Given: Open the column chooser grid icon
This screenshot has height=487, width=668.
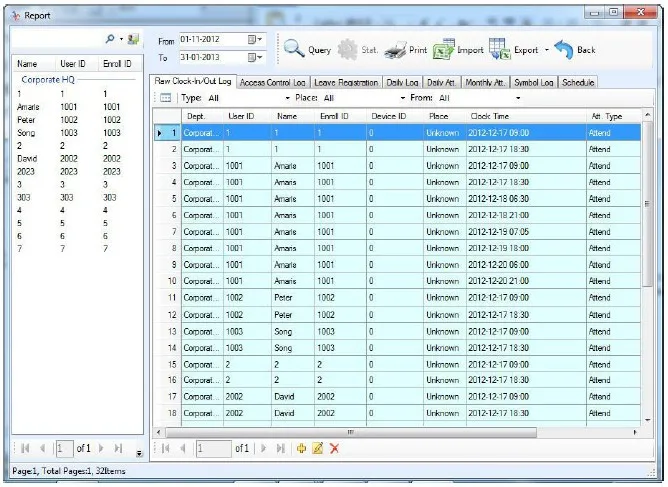Looking at the screenshot, I should pos(165,98).
